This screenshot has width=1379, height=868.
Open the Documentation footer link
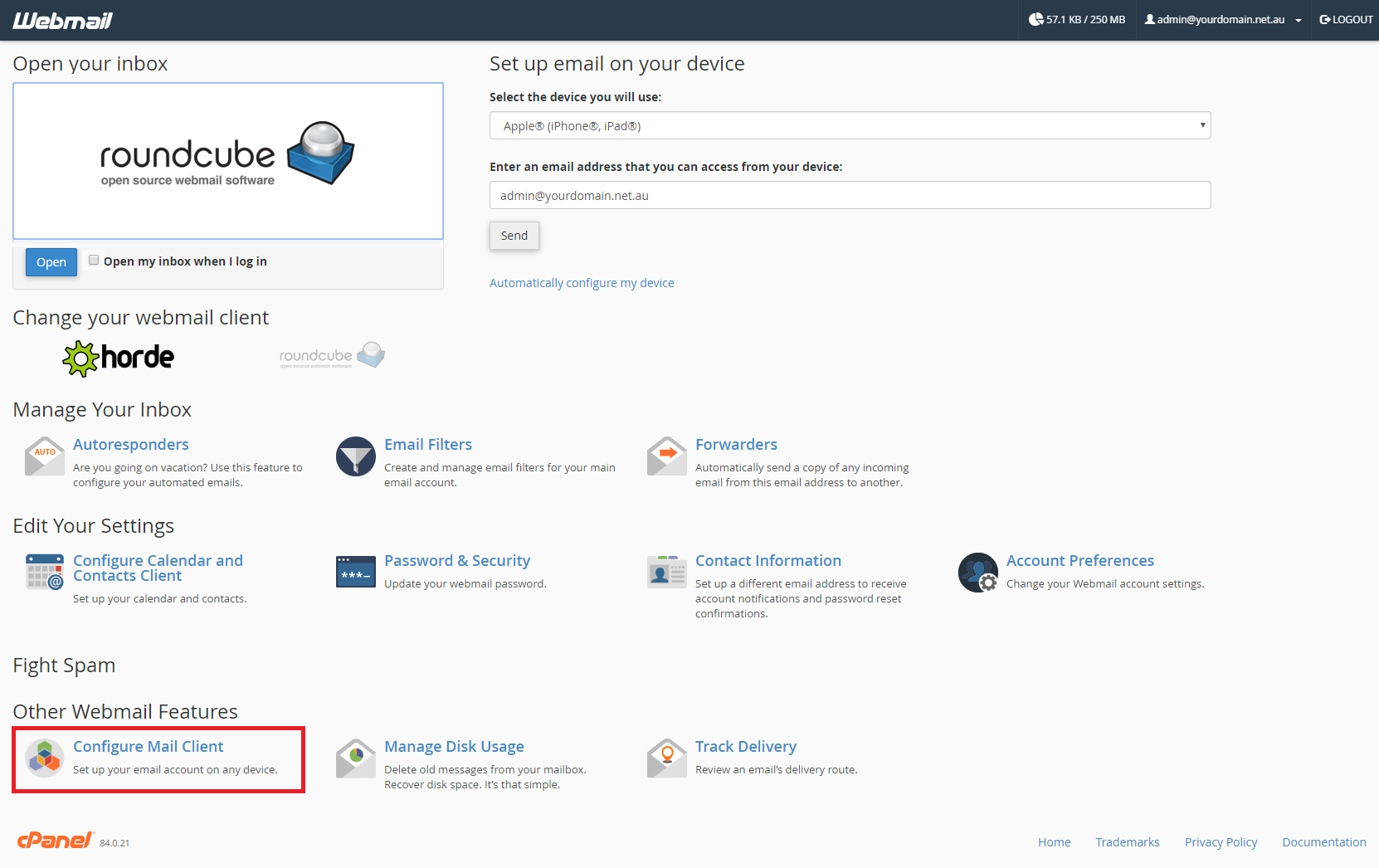(1323, 842)
